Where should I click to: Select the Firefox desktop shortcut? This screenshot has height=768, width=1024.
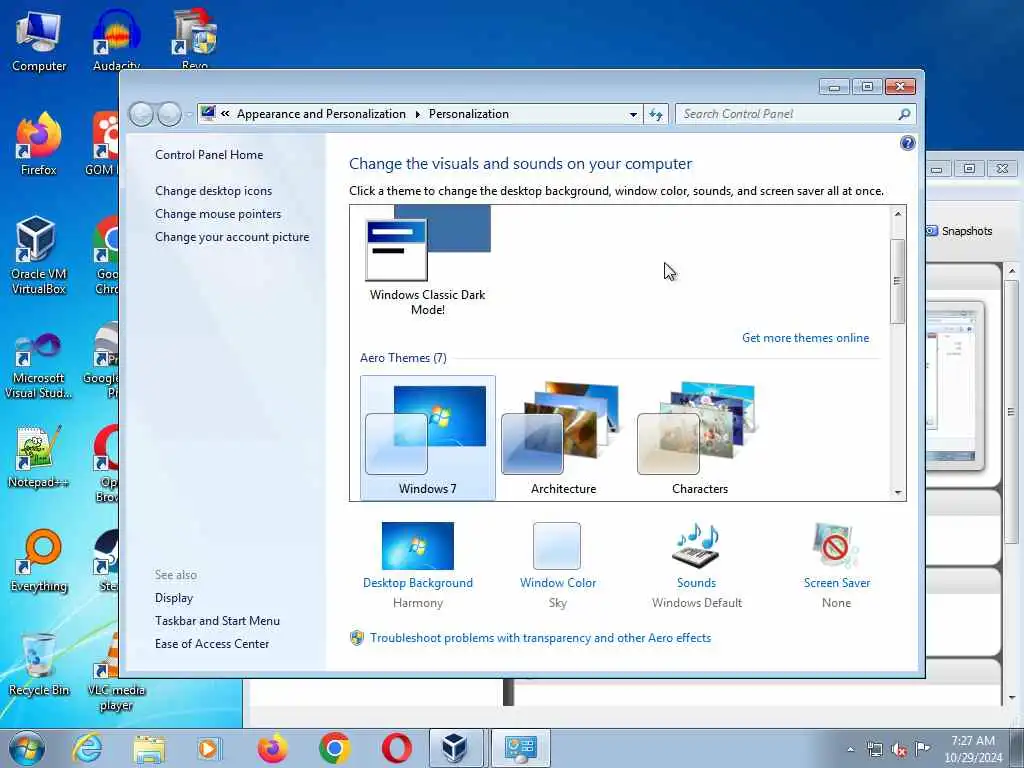click(x=39, y=145)
